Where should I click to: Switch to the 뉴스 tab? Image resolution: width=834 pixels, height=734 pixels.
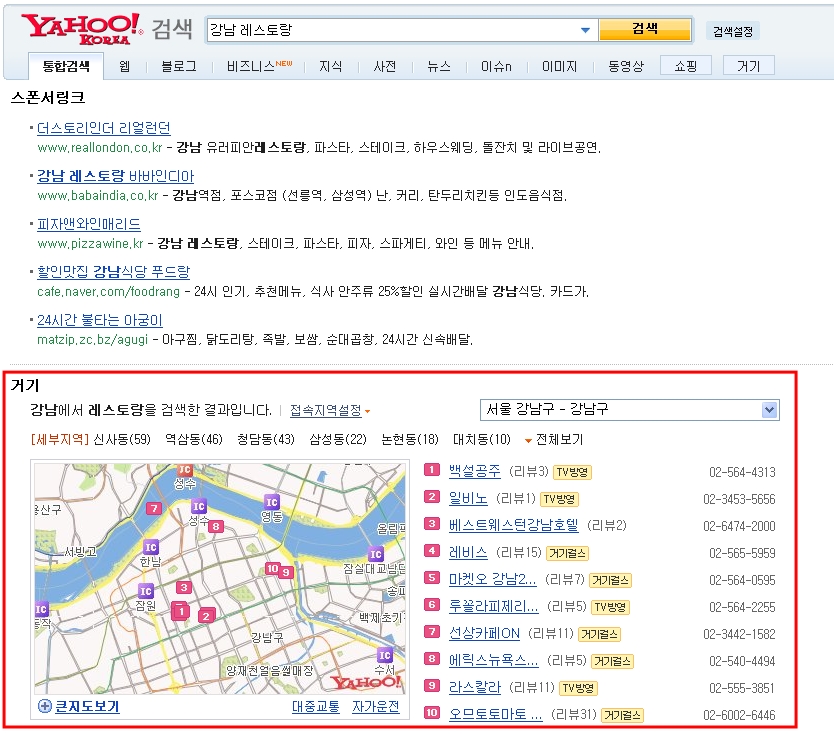439,66
